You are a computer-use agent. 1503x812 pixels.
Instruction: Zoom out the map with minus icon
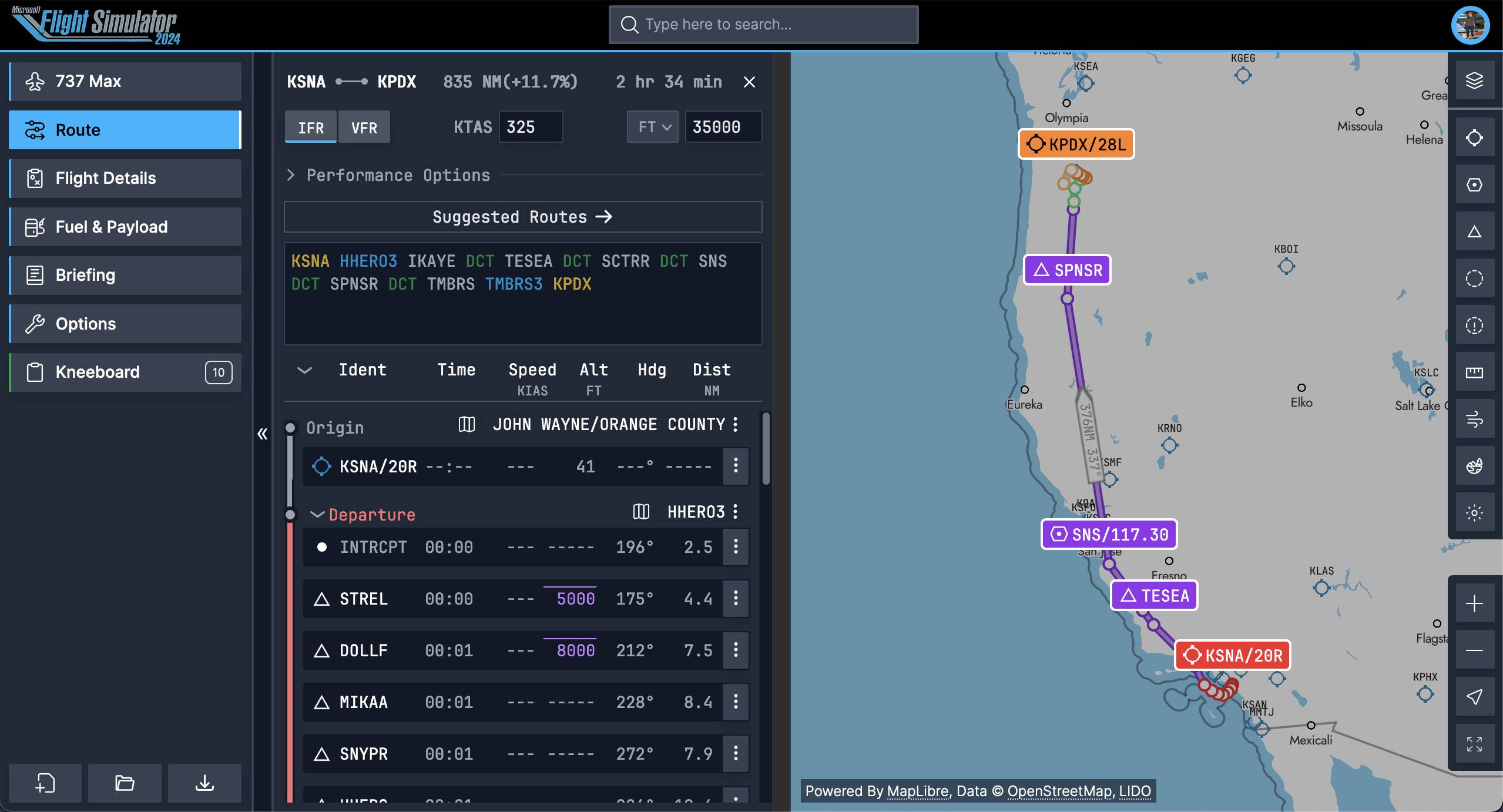(1474, 650)
